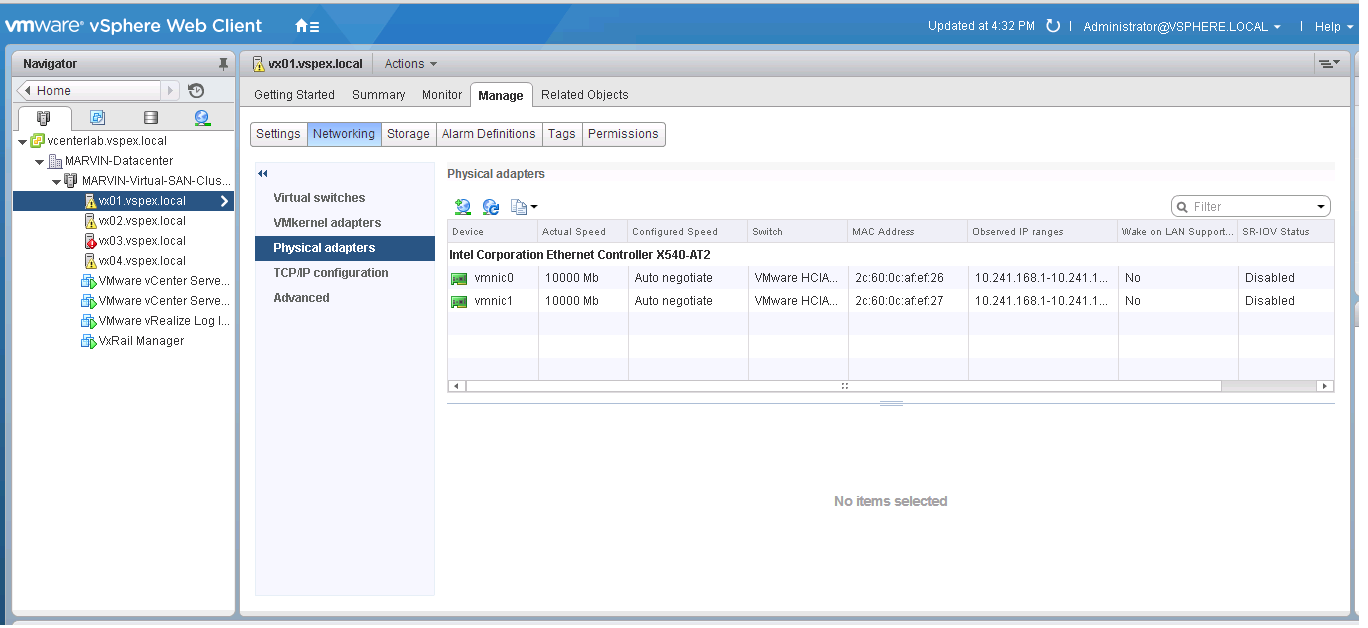Screen dimensions: 1368x628
Task: Select Virtual switches in the side list
Action: 319,198
